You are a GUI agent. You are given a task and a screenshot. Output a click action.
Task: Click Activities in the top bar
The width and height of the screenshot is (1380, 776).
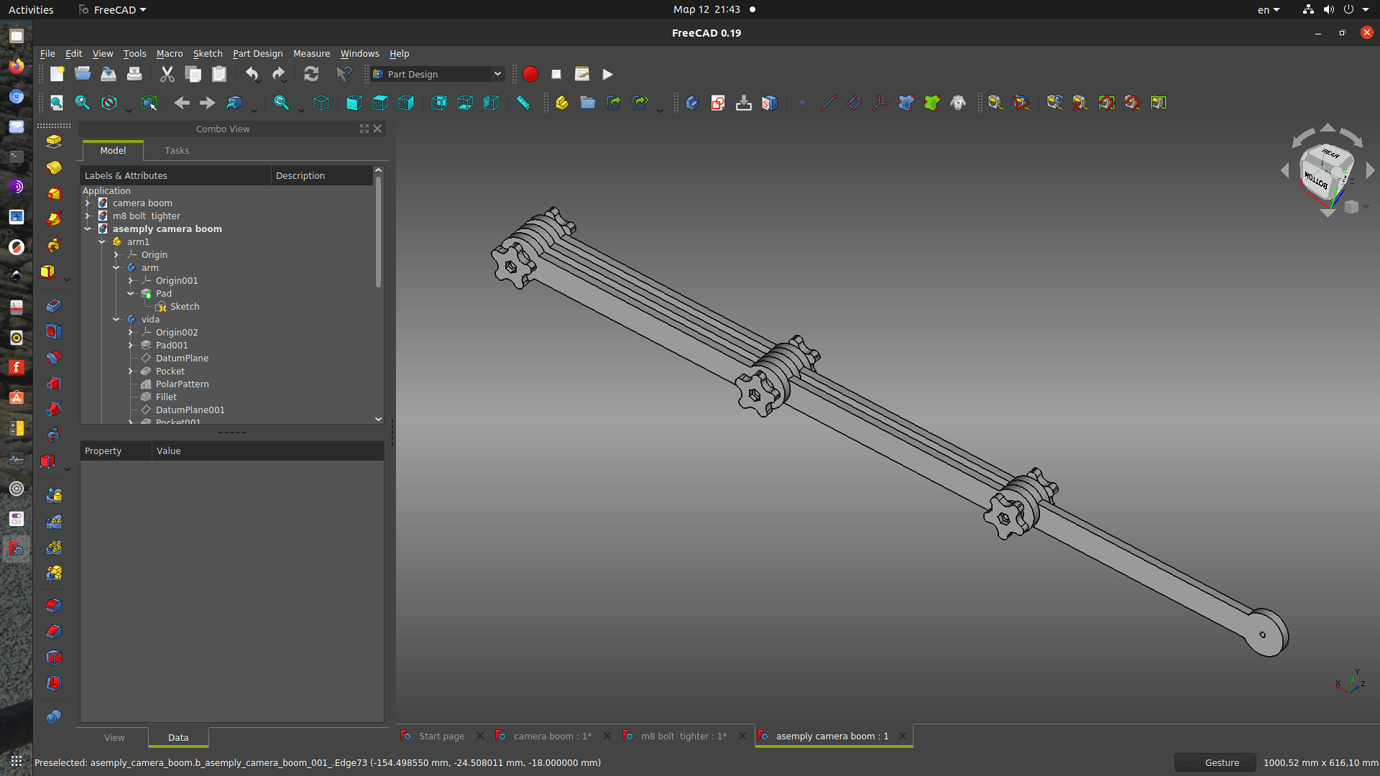click(31, 10)
